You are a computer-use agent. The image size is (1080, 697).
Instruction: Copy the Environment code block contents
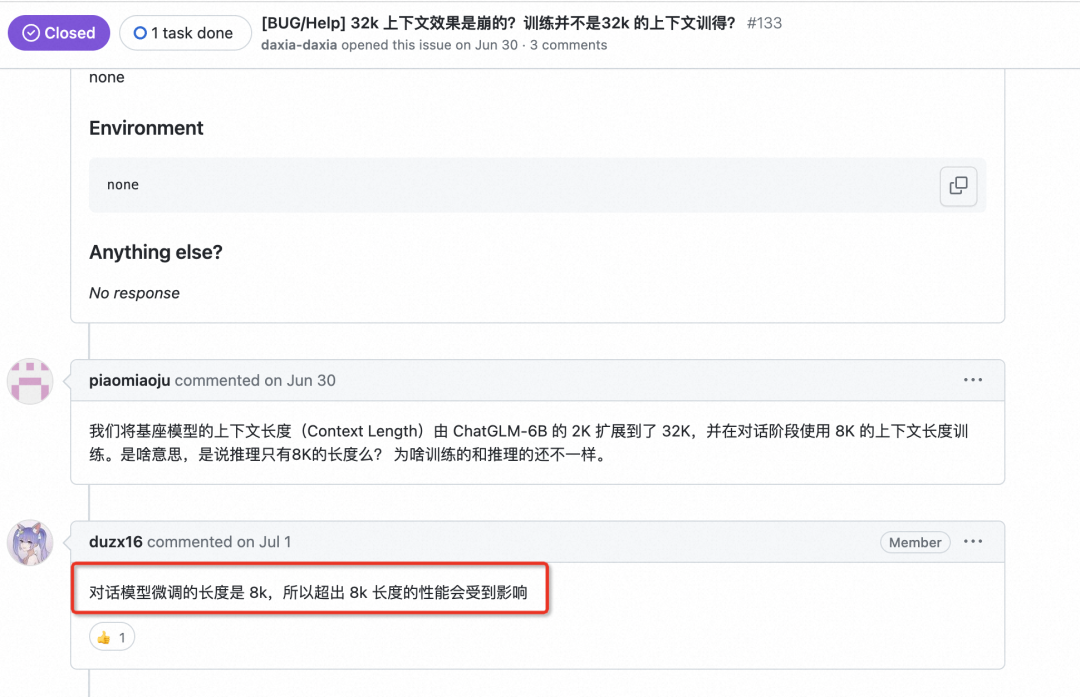point(958,185)
